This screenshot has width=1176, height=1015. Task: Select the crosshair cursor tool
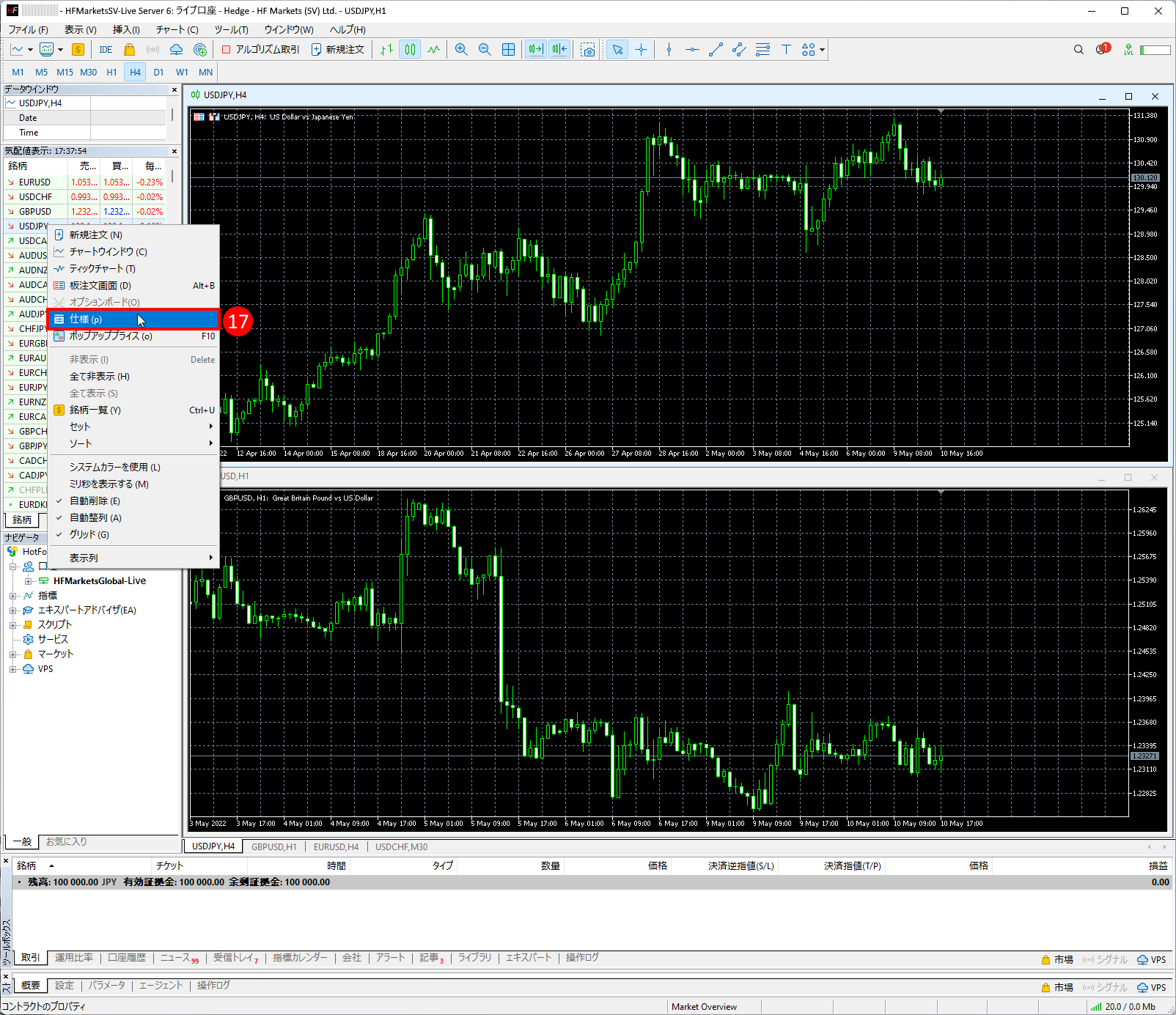coord(641,49)
